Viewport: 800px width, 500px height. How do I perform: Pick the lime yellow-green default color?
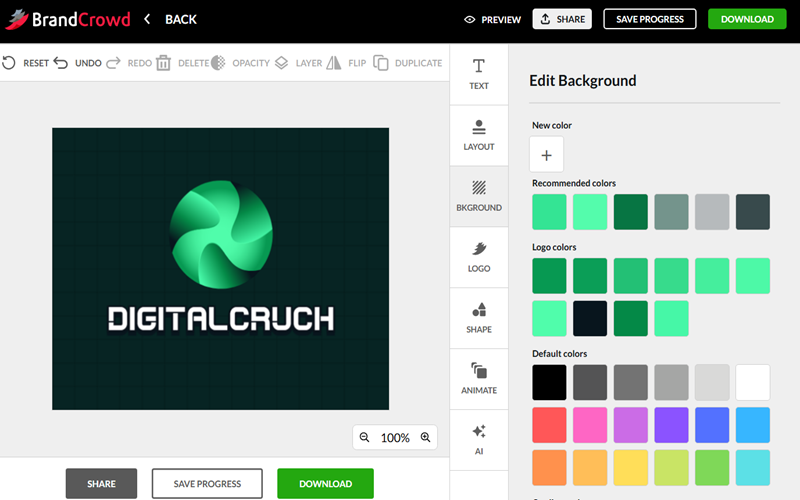671,467
